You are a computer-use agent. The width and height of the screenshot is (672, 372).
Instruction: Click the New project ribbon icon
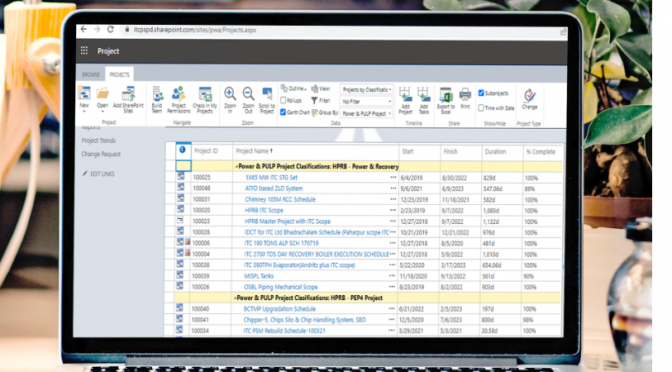[x=84, y=93]
